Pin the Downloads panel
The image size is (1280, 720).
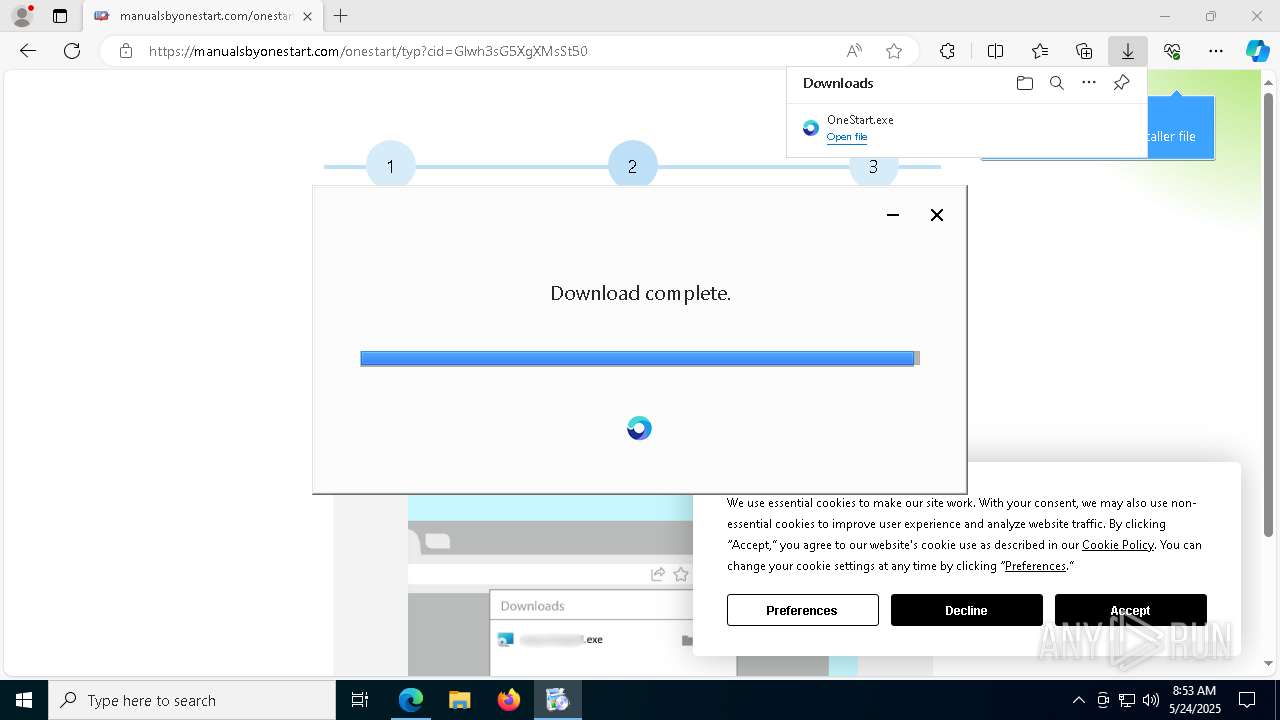tap(1121, 83)
